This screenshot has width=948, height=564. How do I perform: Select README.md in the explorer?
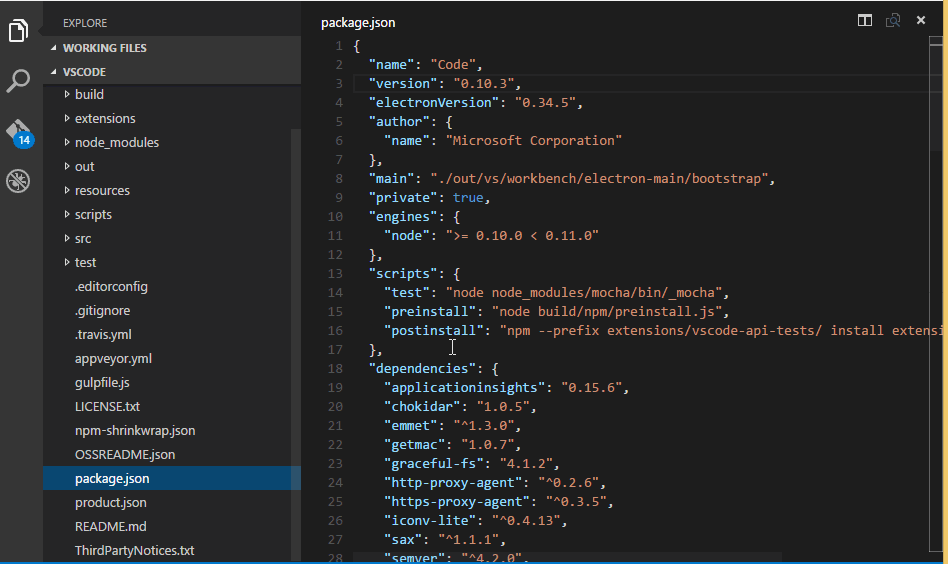[110, 526]
